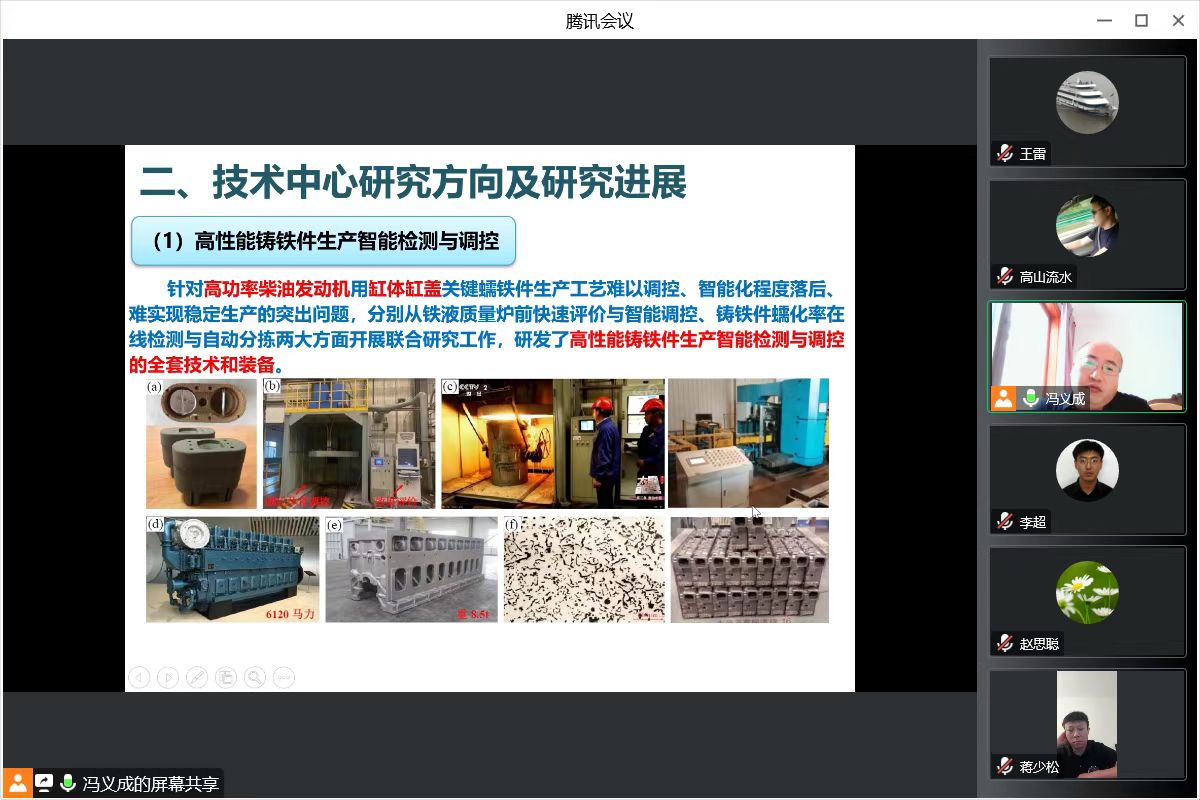Click the next slide arrow in the slideshow toolbar
The height and width of the screenshot is (800, 1200).
point(168,677)
